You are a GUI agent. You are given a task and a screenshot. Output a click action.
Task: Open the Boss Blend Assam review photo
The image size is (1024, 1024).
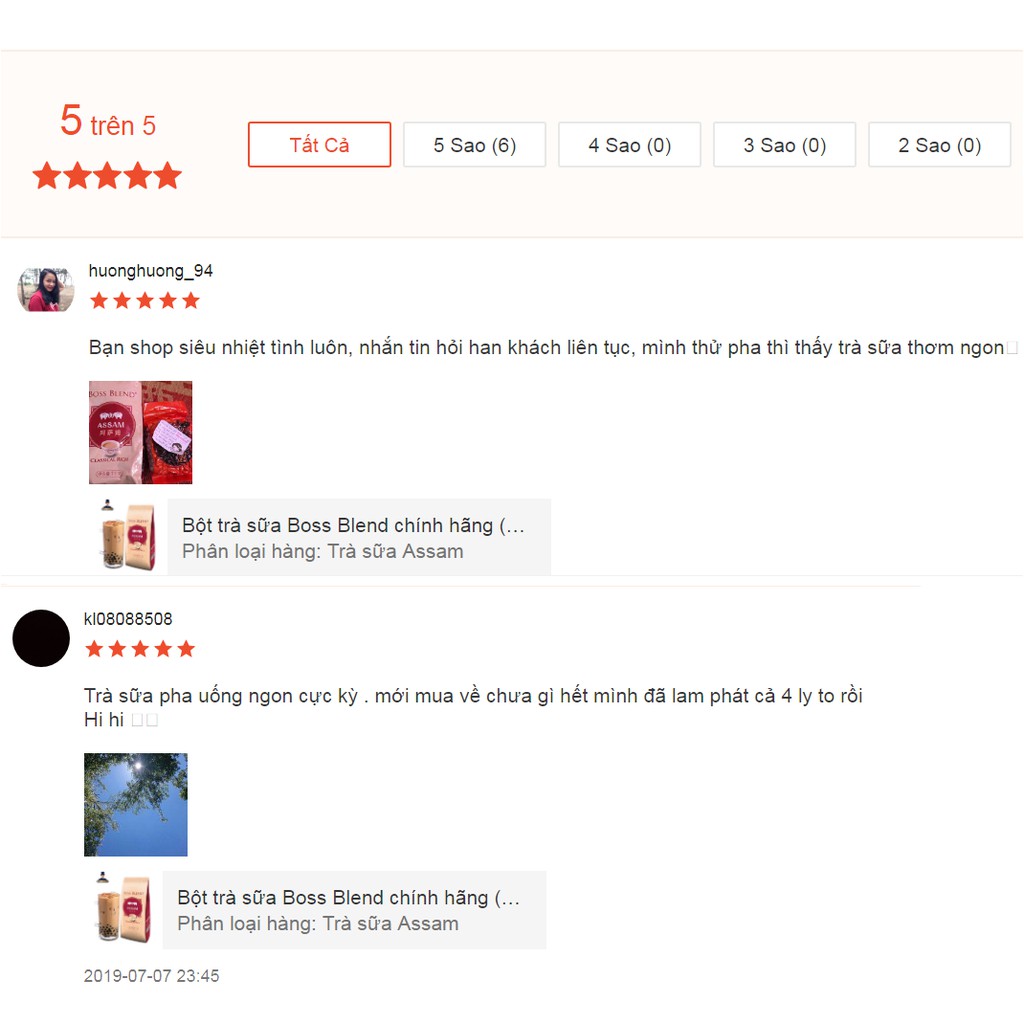click(140, 432)
